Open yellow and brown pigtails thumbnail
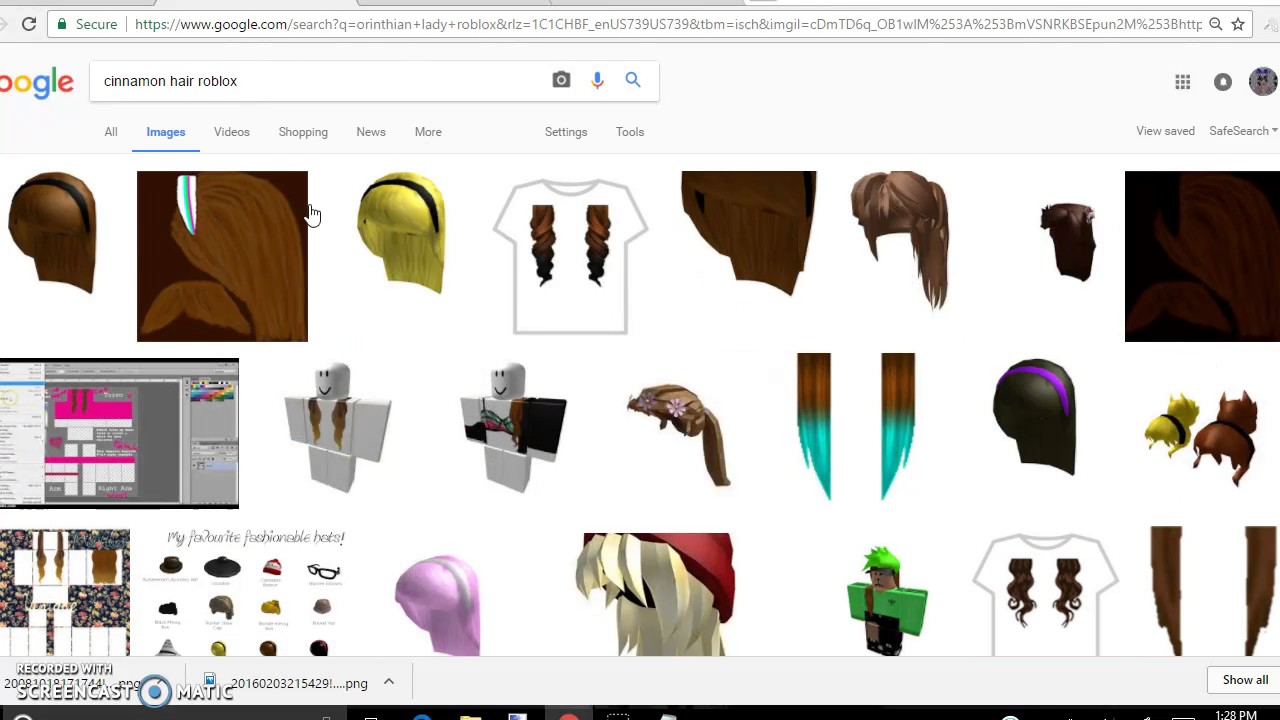Screen dimensions: 1280x720 pyautogui.click(x=1202, y=438)
